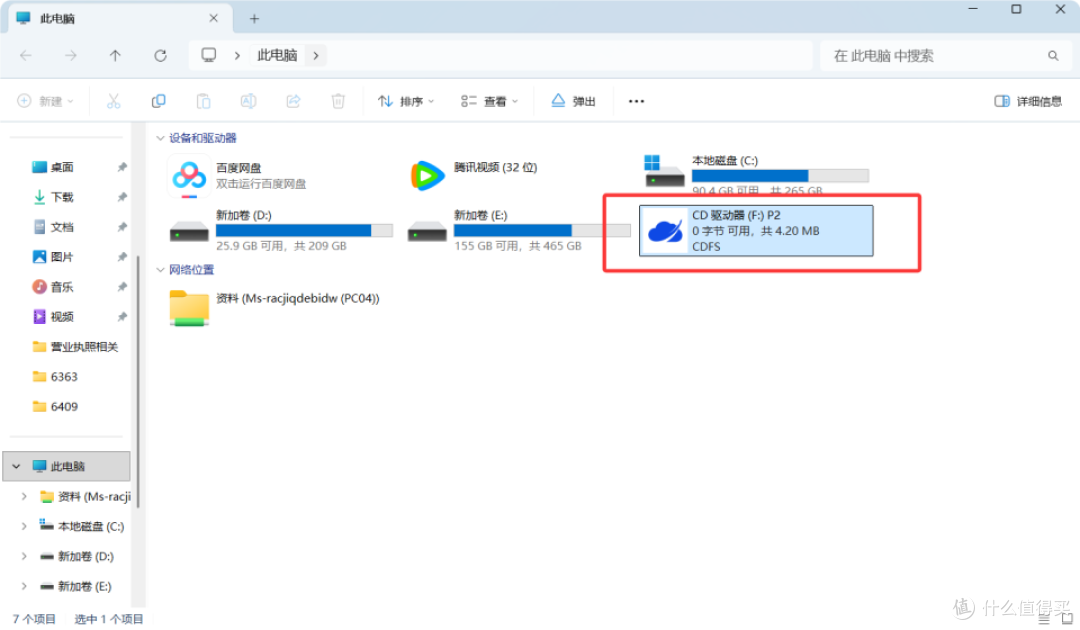Refresh the current folder view
1080x630 pixels.
[x=160, y=56]
